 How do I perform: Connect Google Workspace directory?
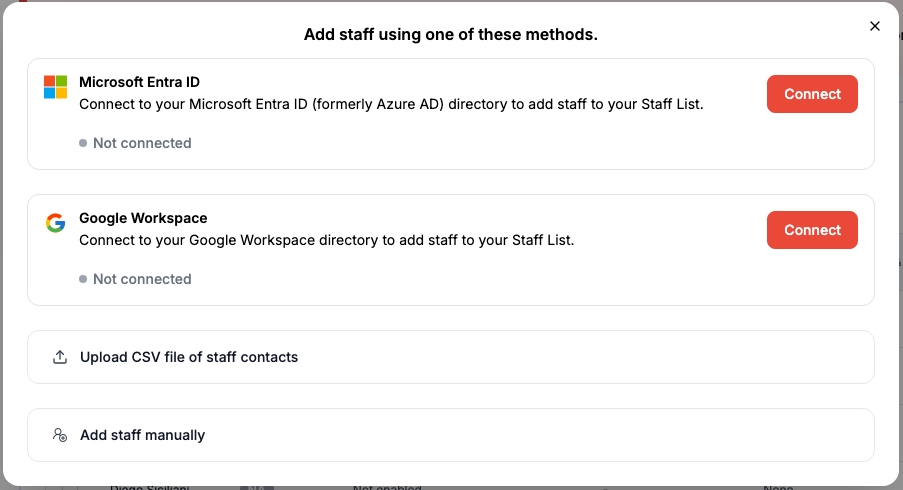click(811, 230)
